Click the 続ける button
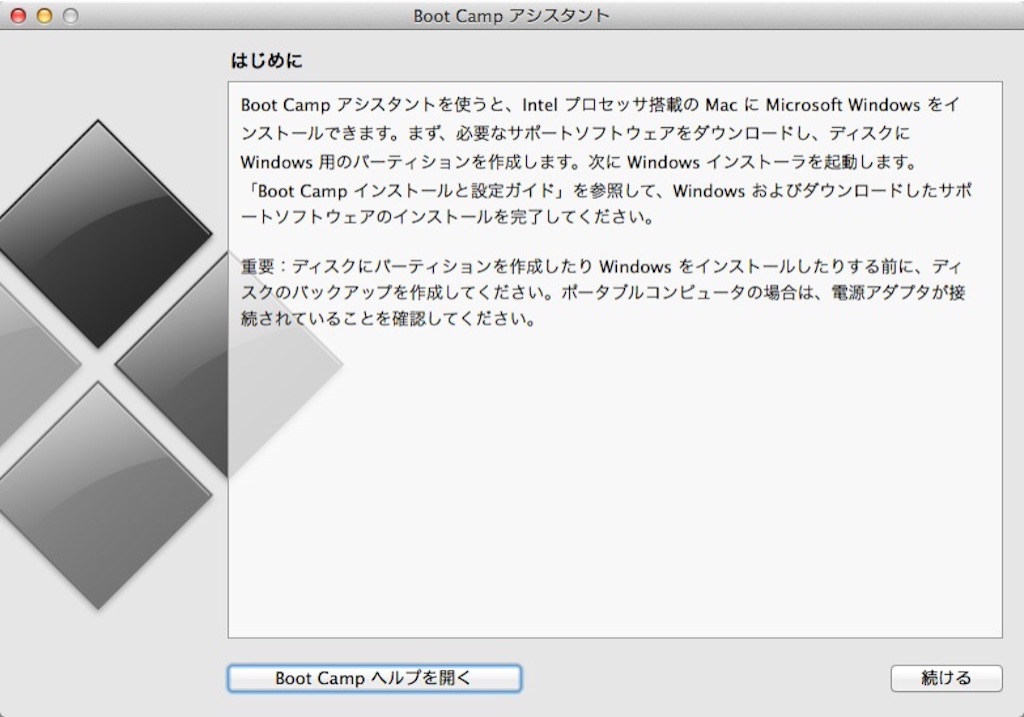 (946, 678)
